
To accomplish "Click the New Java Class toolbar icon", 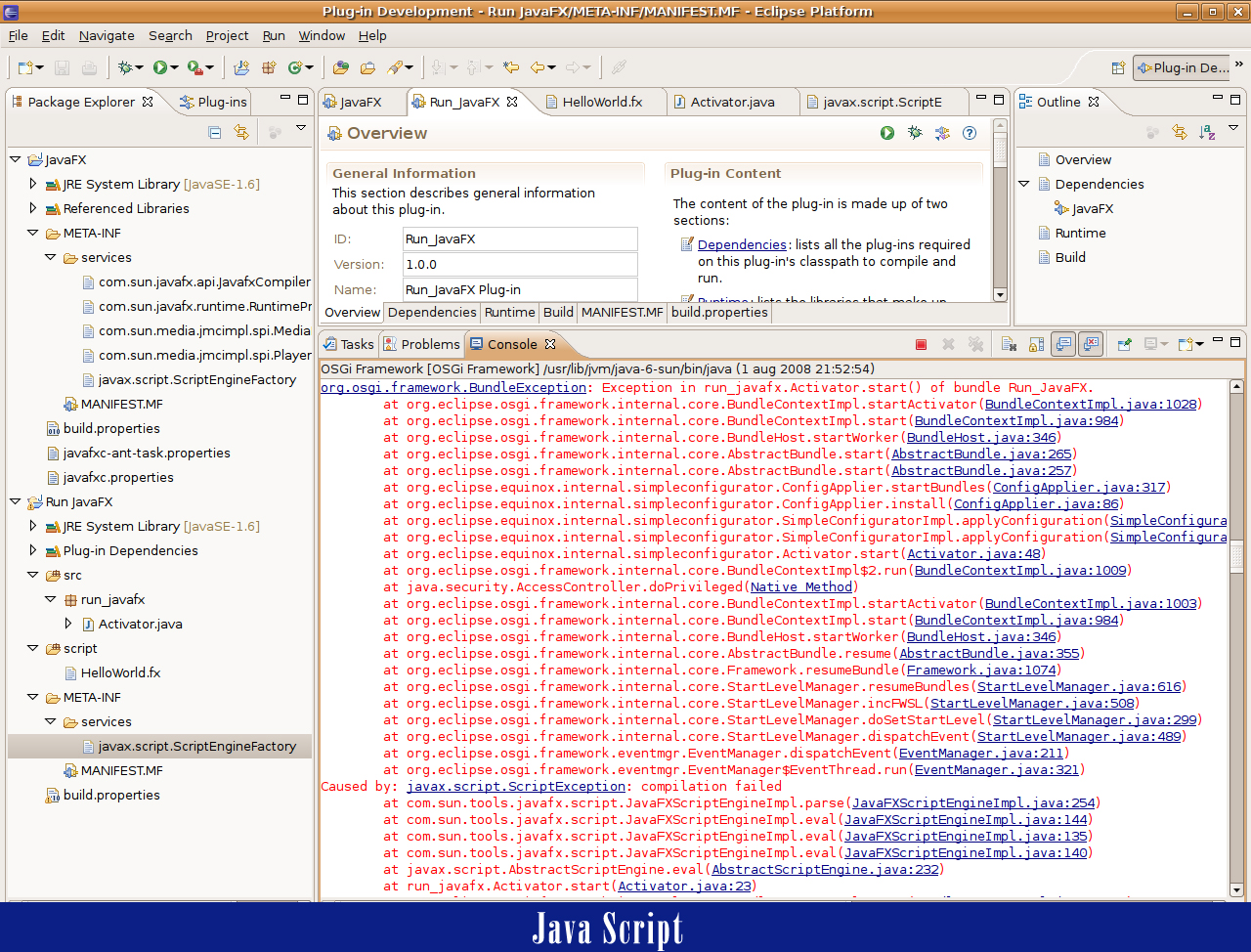I will [x=294, y=67].
